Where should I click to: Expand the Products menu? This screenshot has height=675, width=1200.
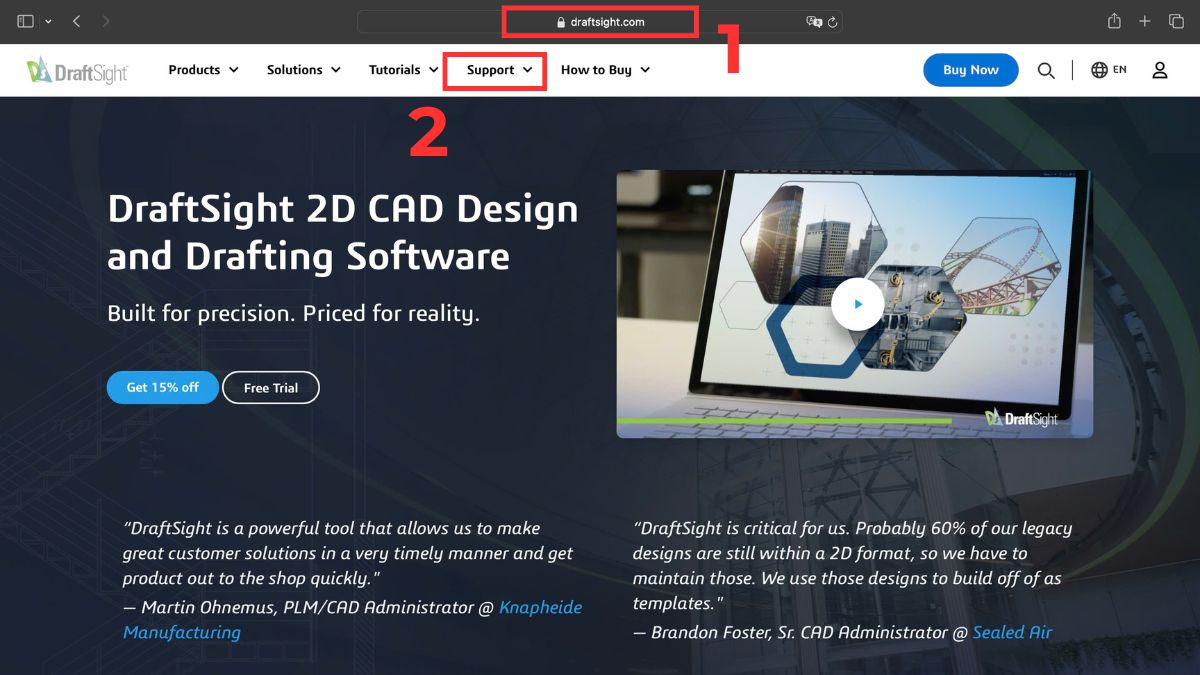click(x=203, y=70)
